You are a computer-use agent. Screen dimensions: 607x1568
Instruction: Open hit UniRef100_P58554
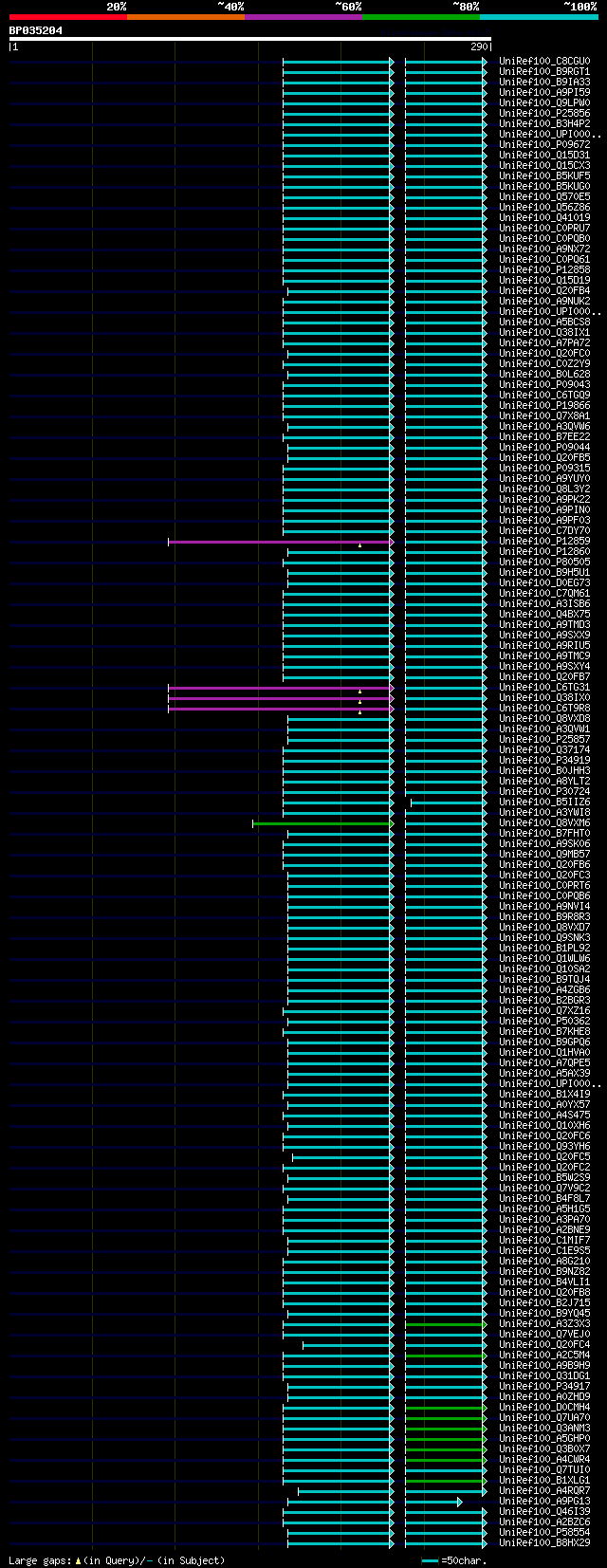544,1533
